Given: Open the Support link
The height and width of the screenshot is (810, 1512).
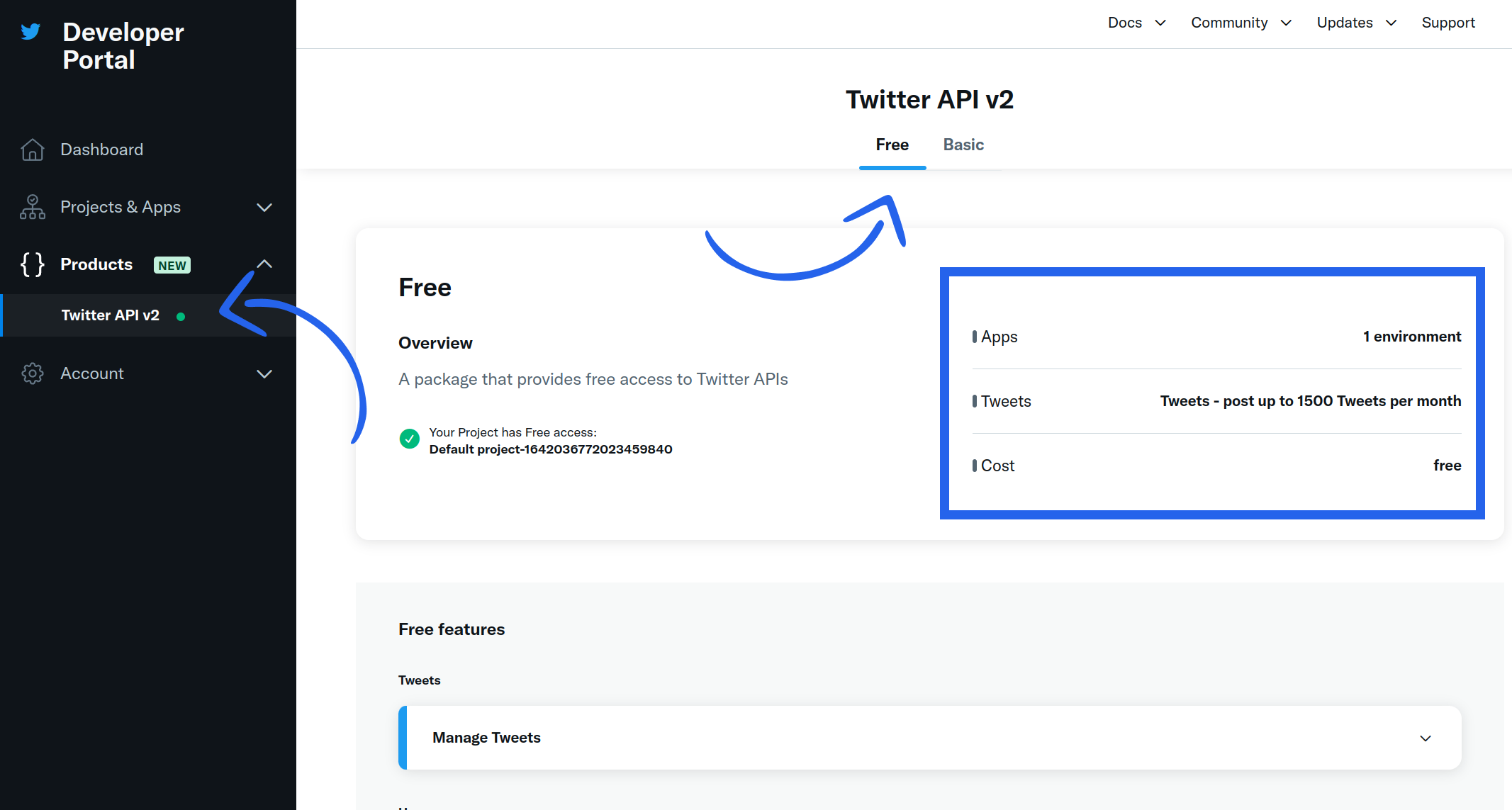Looking at the screenshot, I should (x=1447, y=23).
